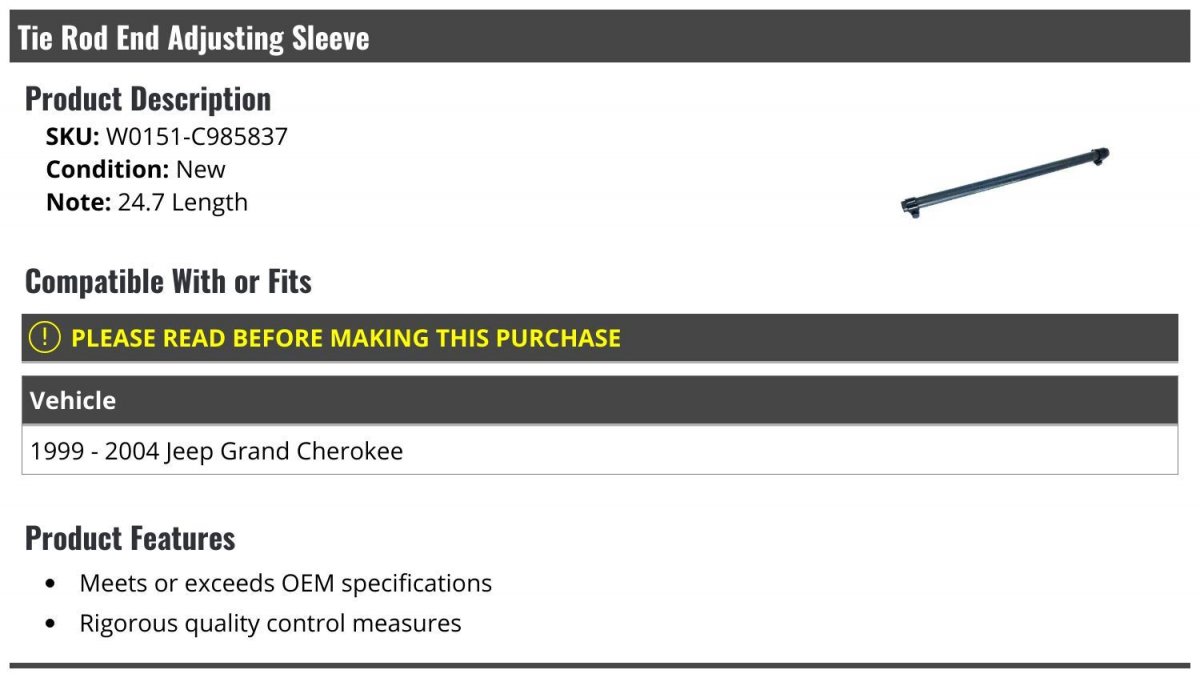Select the Rigorous quality control measures text
Image resolution: width=1200 pixels, height=678 pixels.
coord(271,624)
